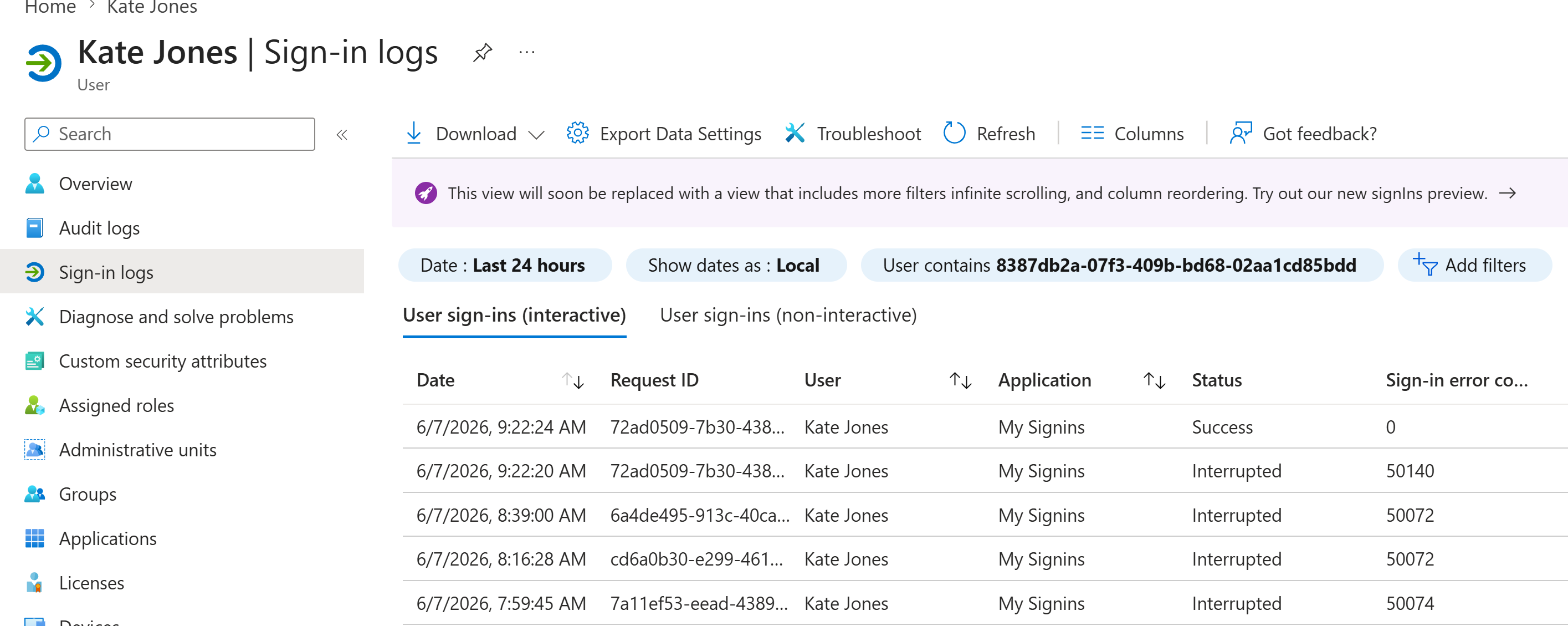Open the more options ellipsis menu

coord(526,52)
